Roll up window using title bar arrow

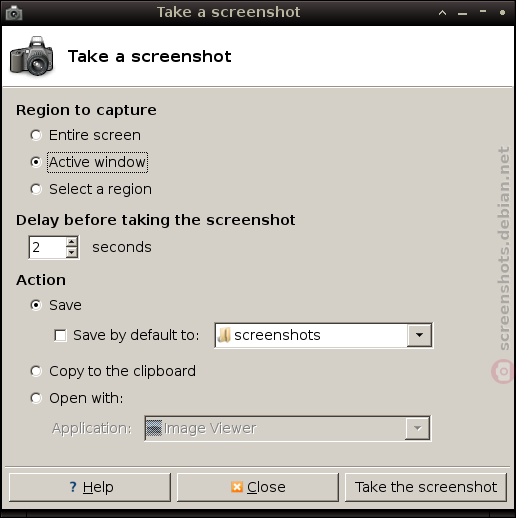pyautogui.click(x=442, y=13)
